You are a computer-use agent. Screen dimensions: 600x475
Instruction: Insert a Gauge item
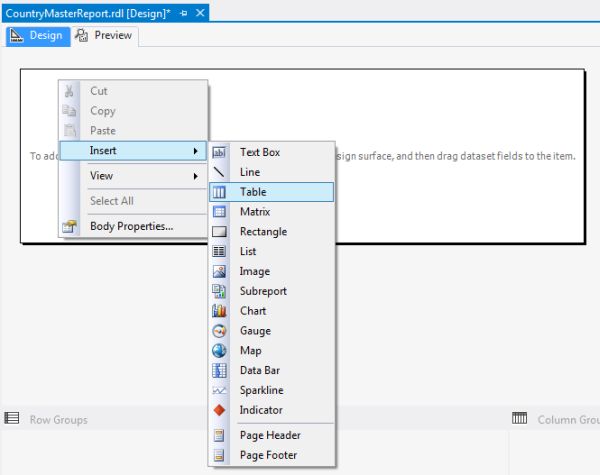[x=272, y=331]
